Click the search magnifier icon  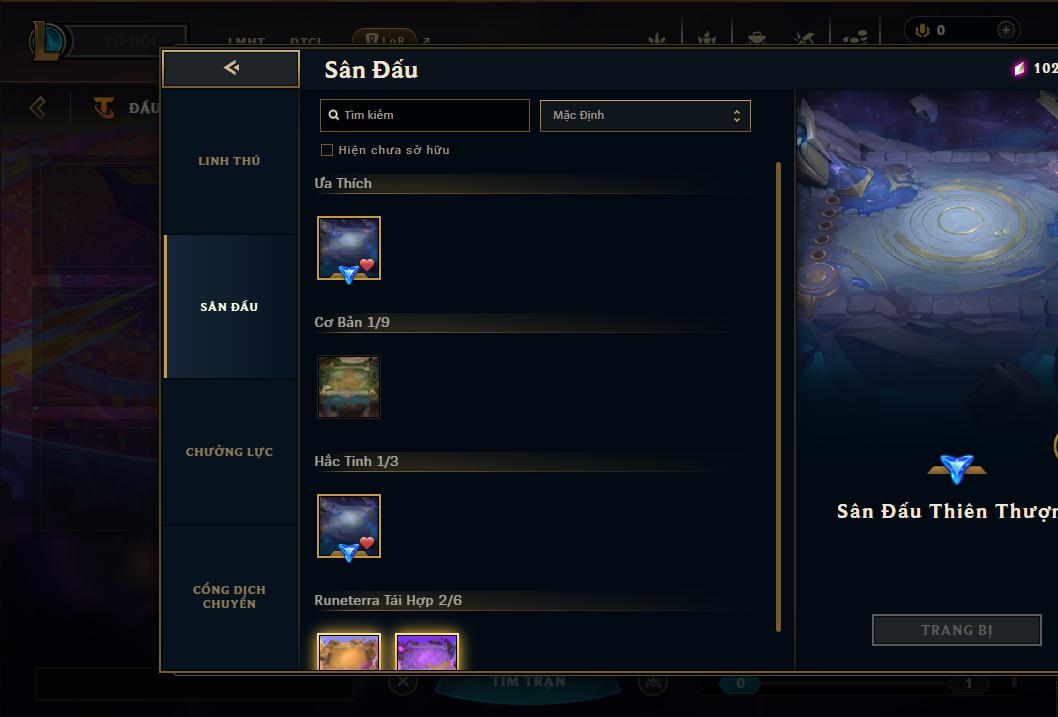pyautogui.click(x=333, y=115)
